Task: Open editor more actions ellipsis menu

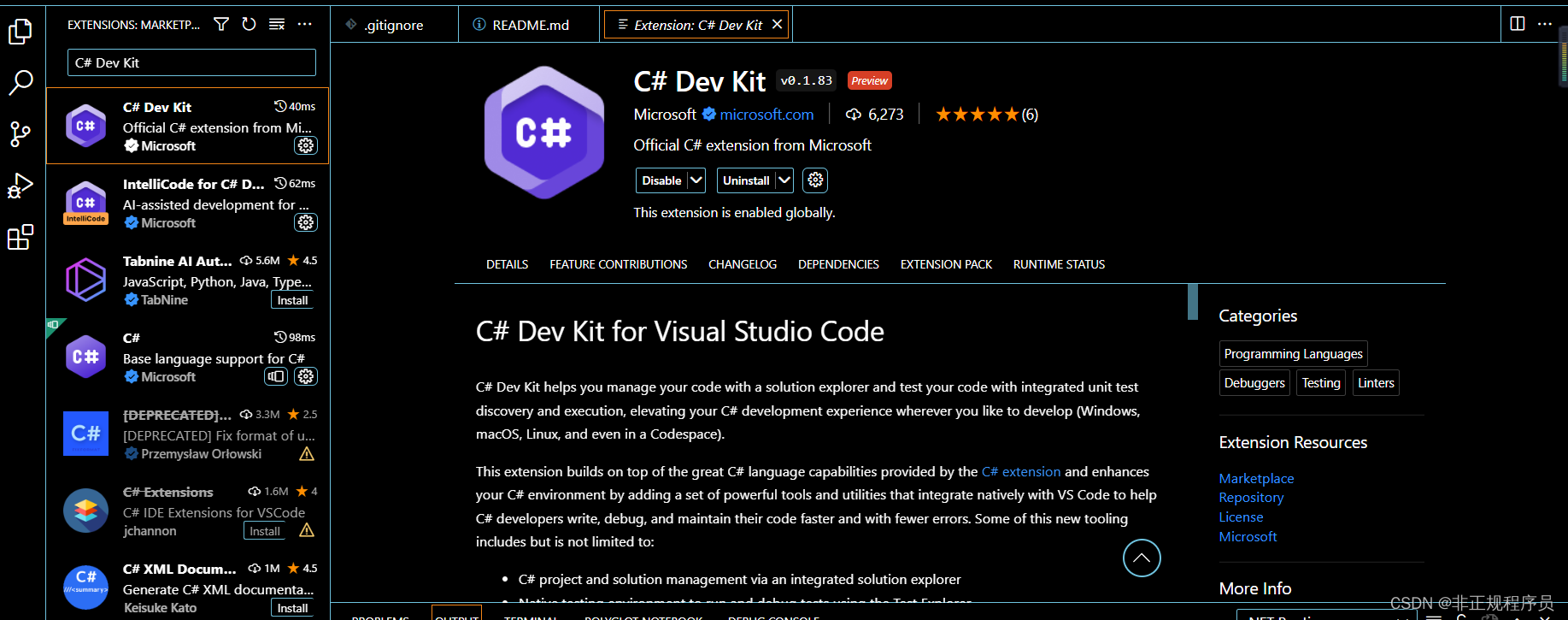Action: [1545, 24]
